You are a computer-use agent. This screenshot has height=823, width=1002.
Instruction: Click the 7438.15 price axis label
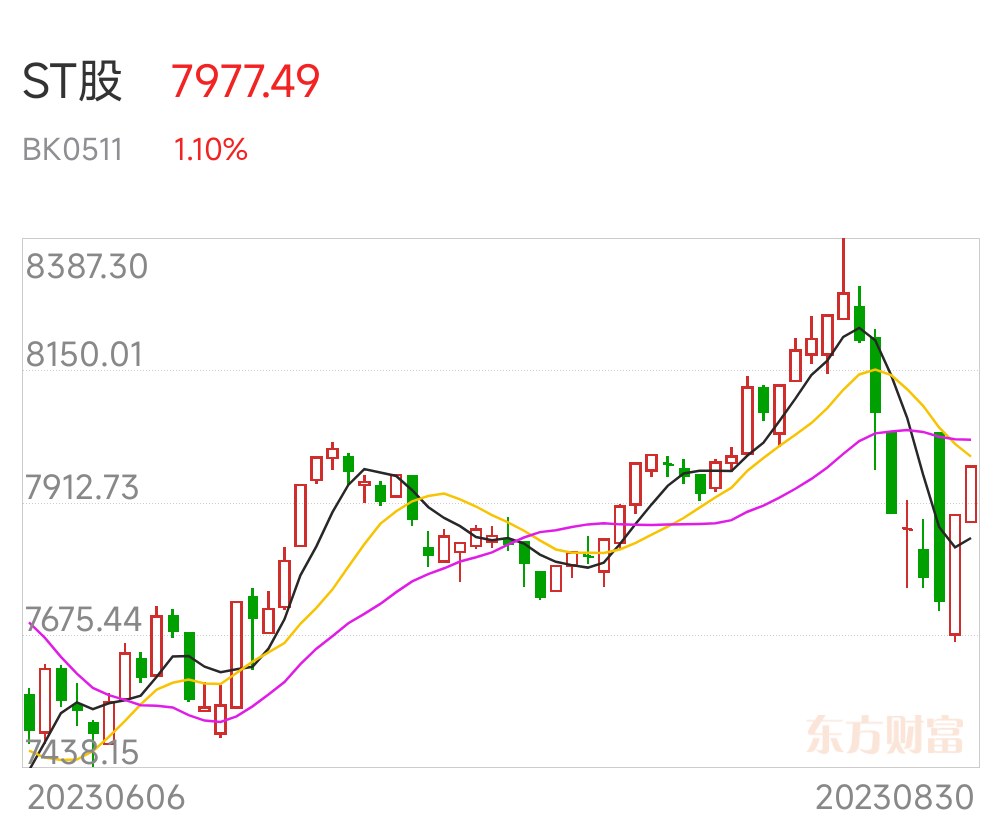pyautogui.click(x=82, y=752)
